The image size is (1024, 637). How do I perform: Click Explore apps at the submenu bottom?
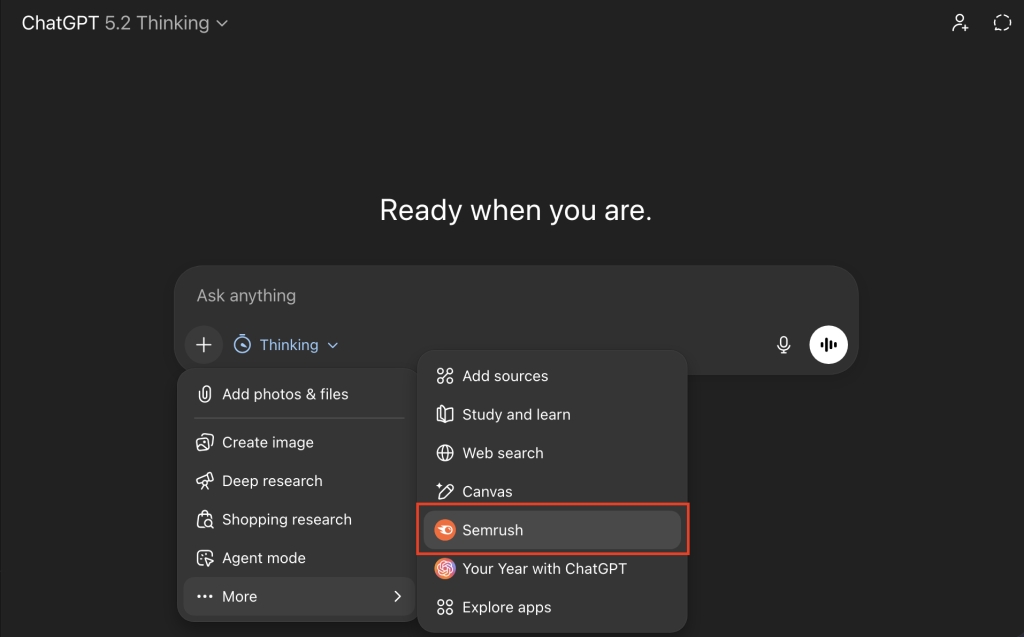pos(506,607)
